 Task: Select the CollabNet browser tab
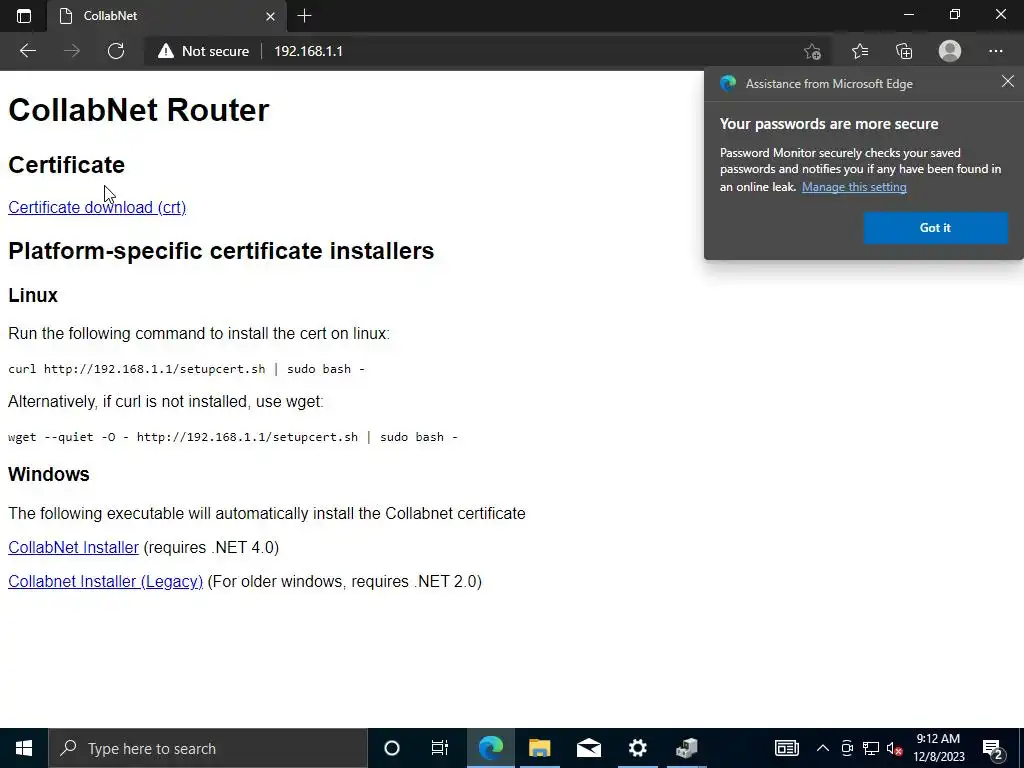[x=167, y=16]
